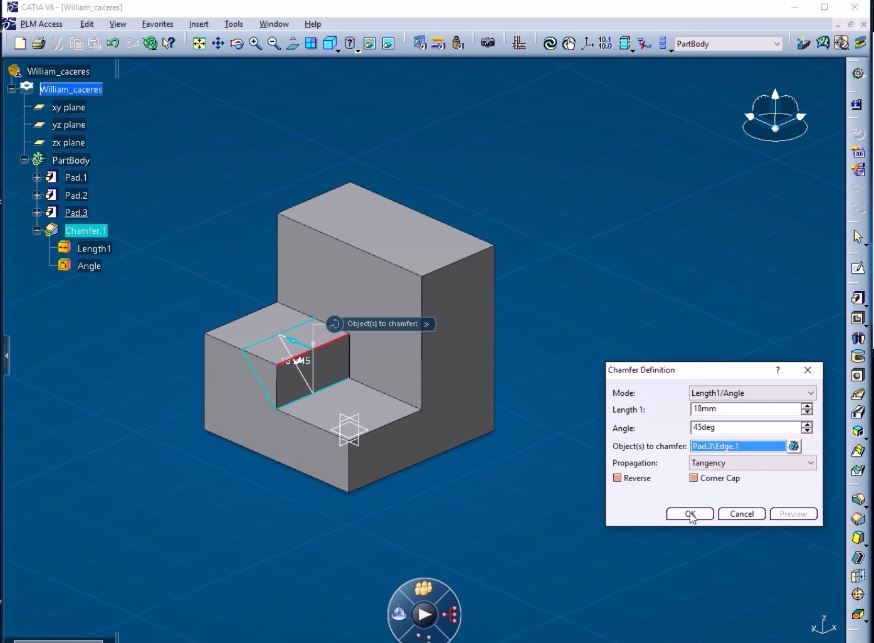This screenshot has height=643, width=874.
Task: Open the PartBody selector dropdown
Action: [x=777, y=44]
